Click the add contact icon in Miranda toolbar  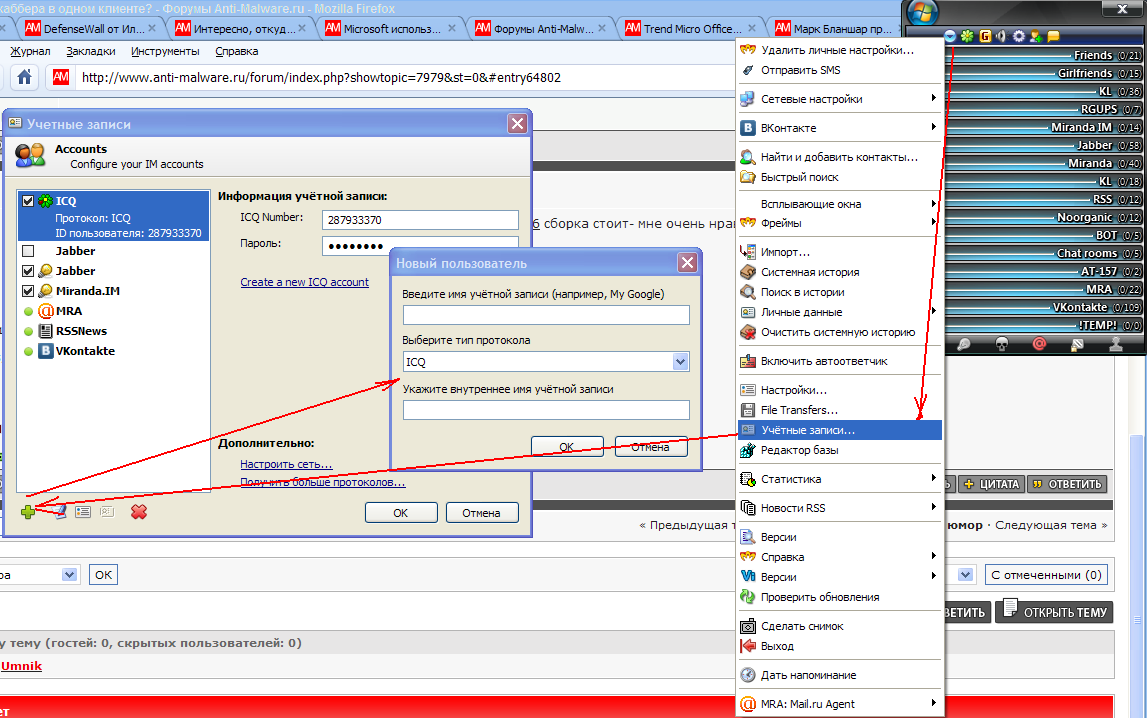point(1036,36)
